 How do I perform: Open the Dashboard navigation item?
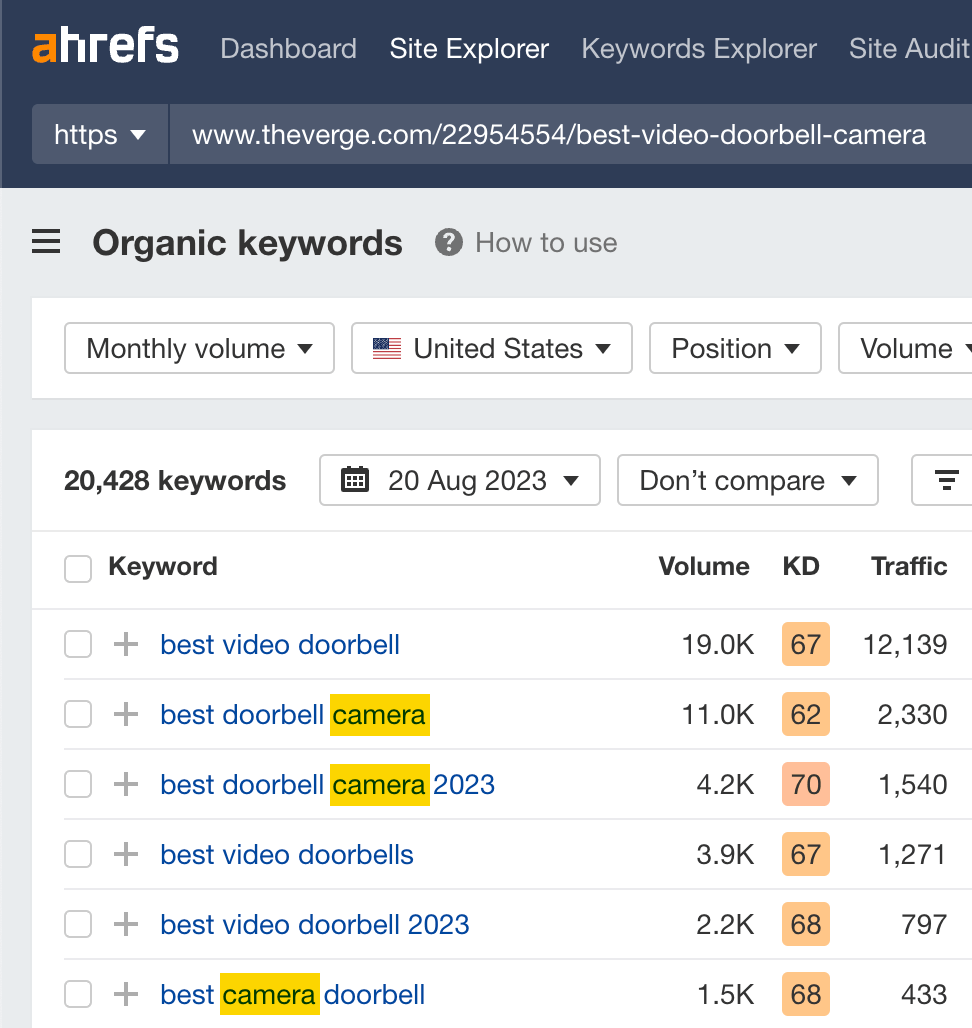tap(288, 48)
